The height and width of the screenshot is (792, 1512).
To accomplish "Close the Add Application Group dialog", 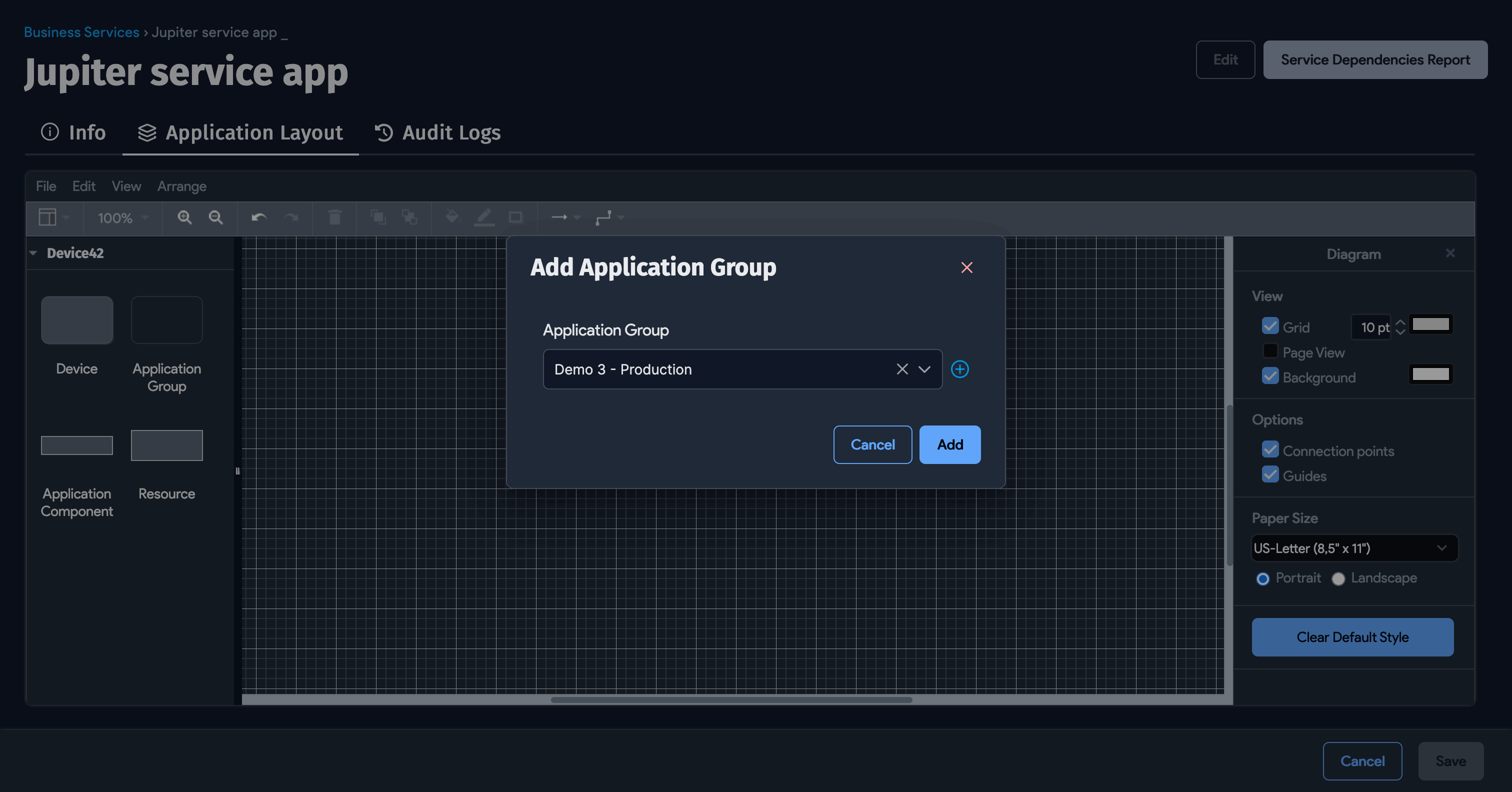I will point(966,267).
